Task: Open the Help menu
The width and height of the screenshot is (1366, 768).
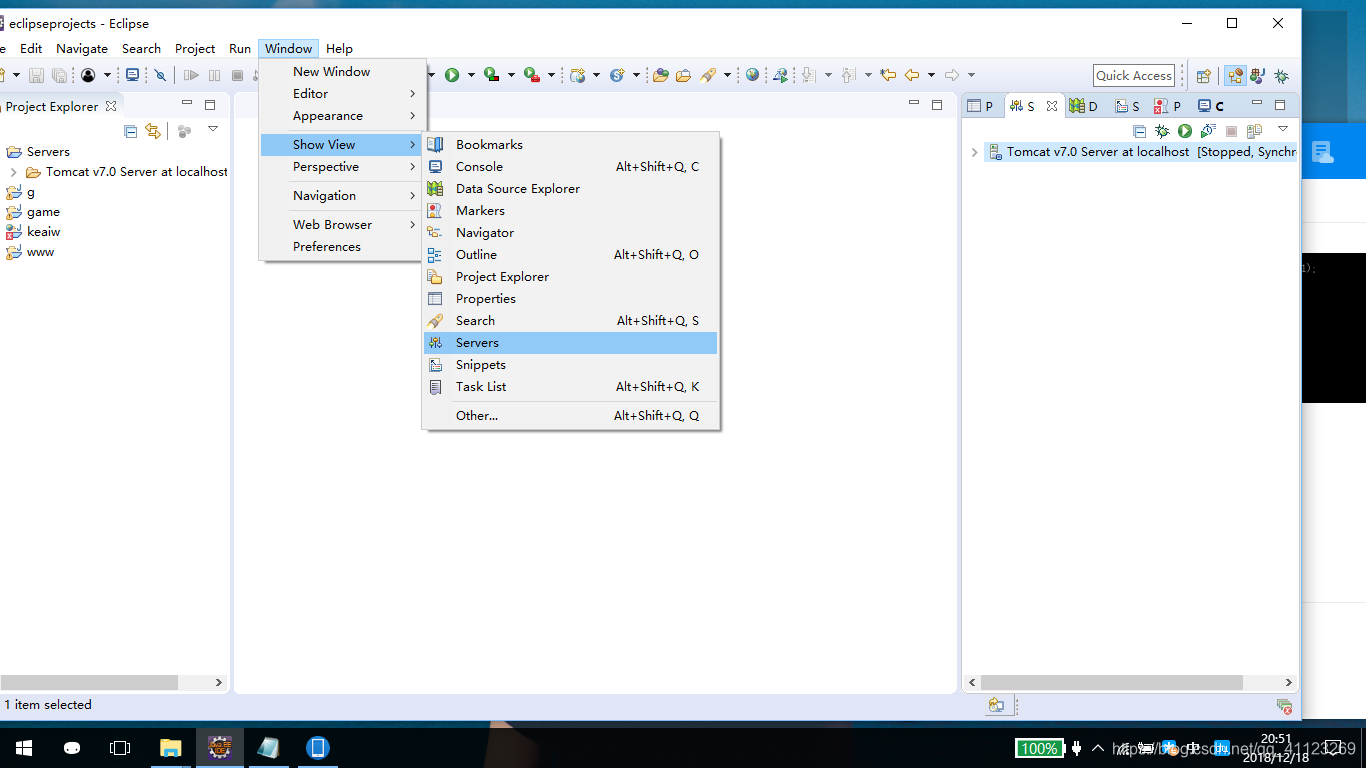Action: tap(339, 48)
